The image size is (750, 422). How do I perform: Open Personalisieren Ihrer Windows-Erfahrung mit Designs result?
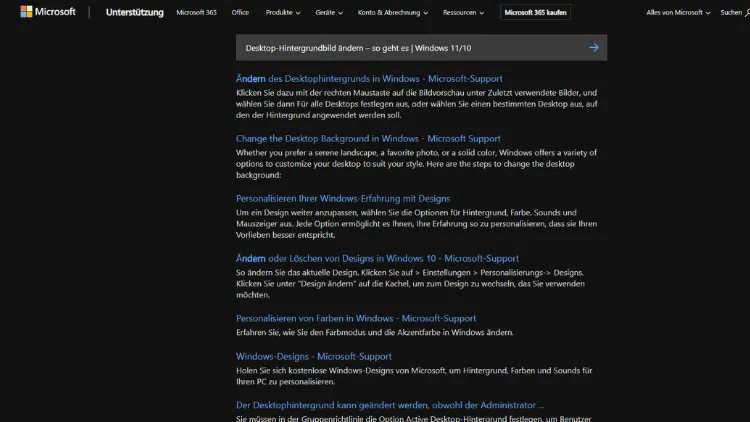[x=342, y=198]
